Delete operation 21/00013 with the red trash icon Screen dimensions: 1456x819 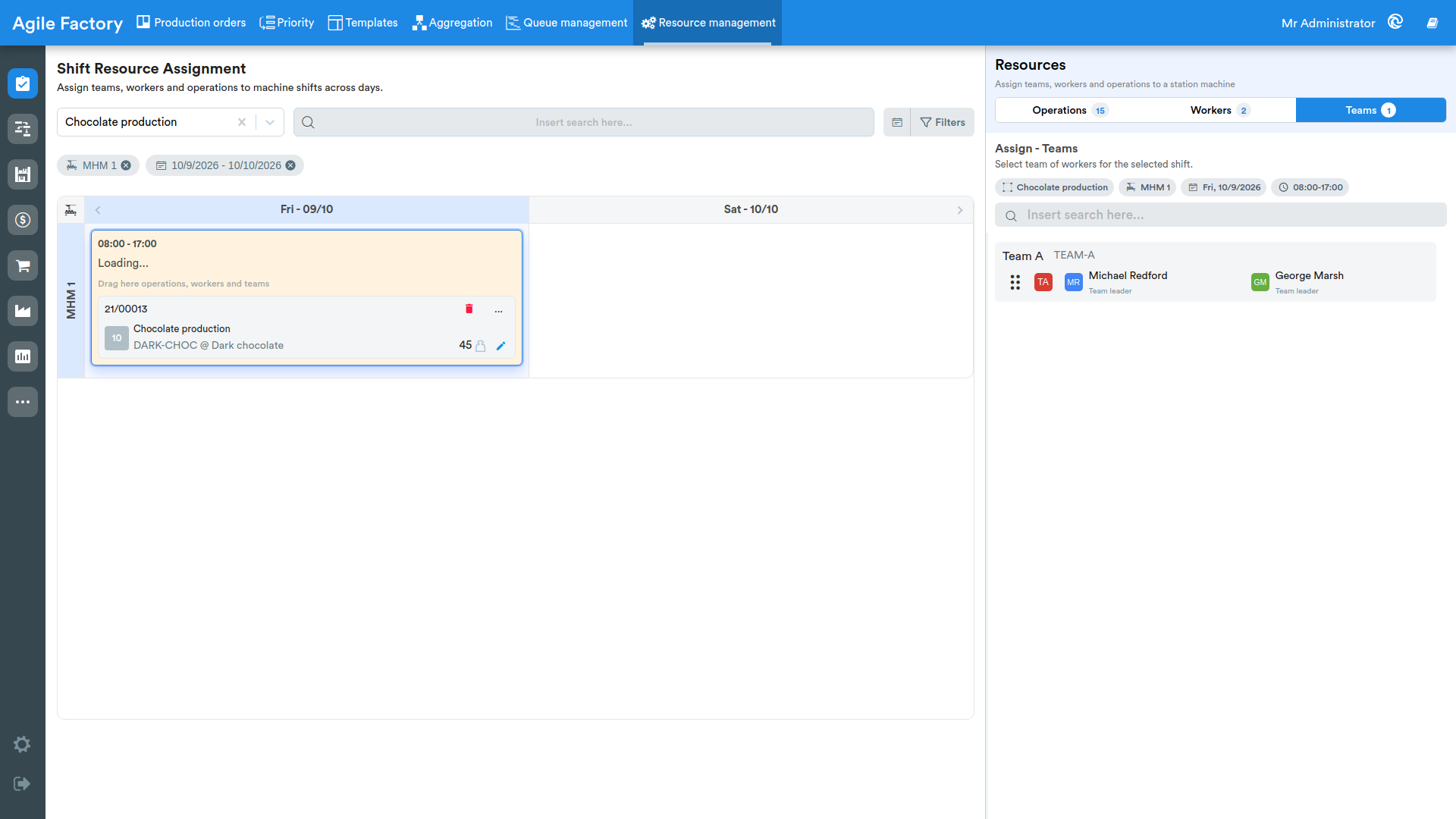coord(469,309)
